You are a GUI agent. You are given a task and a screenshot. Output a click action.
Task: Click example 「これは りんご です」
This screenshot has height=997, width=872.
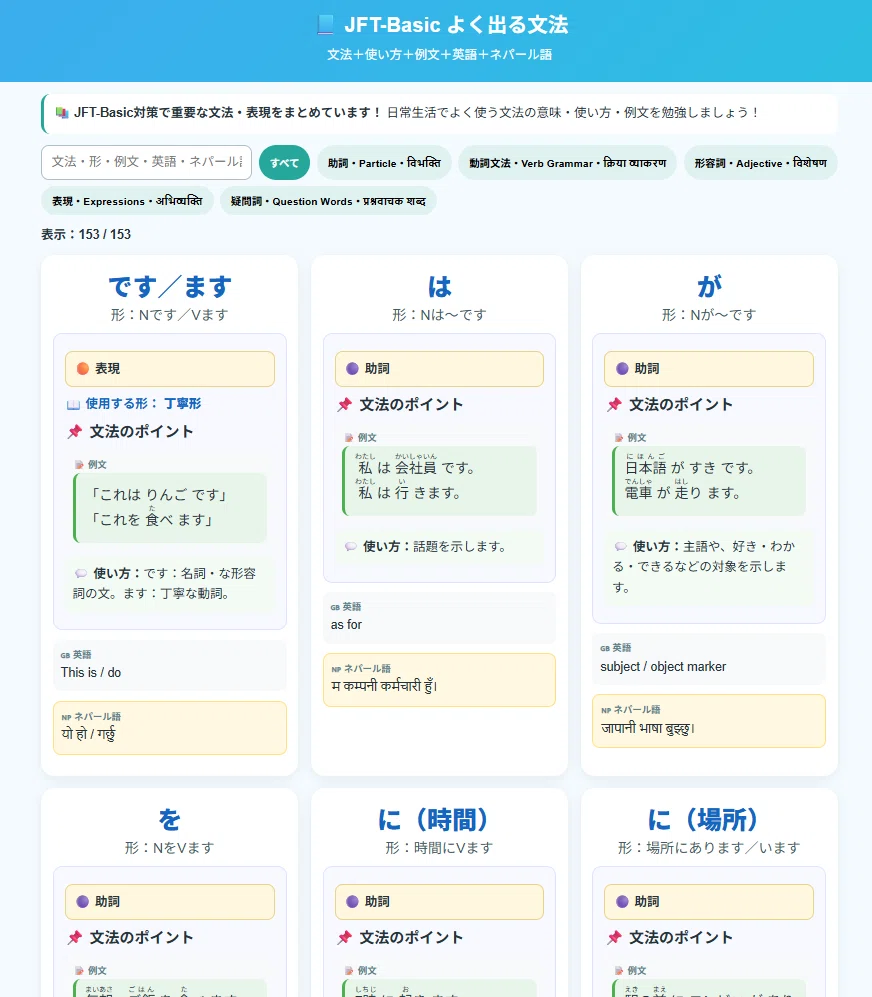tap(158, 495)
